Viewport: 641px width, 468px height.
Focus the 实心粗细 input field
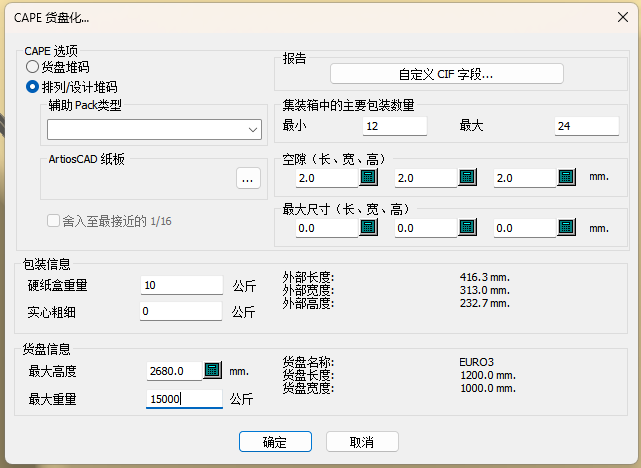181,312
